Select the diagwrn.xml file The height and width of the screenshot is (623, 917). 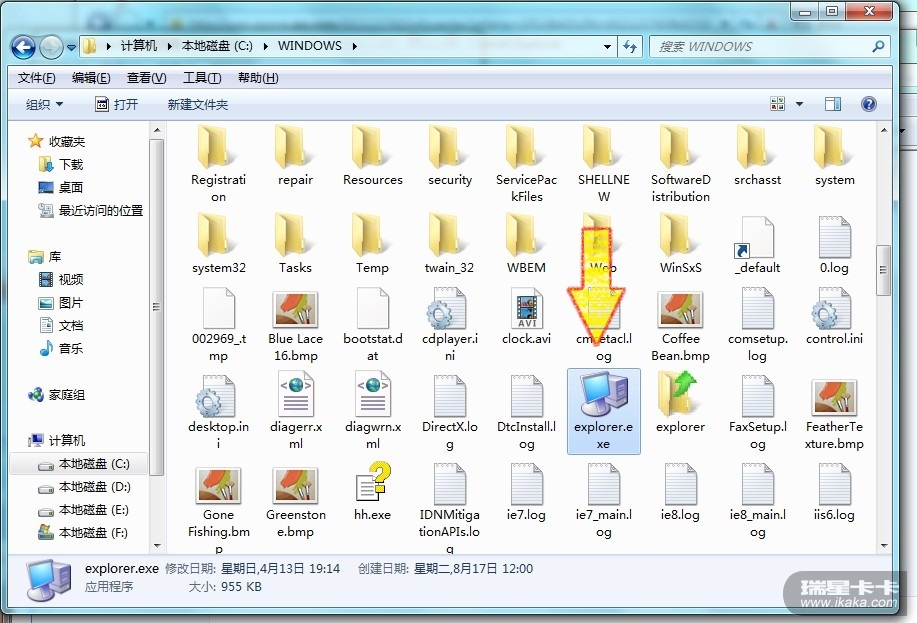tap(373, 412)
